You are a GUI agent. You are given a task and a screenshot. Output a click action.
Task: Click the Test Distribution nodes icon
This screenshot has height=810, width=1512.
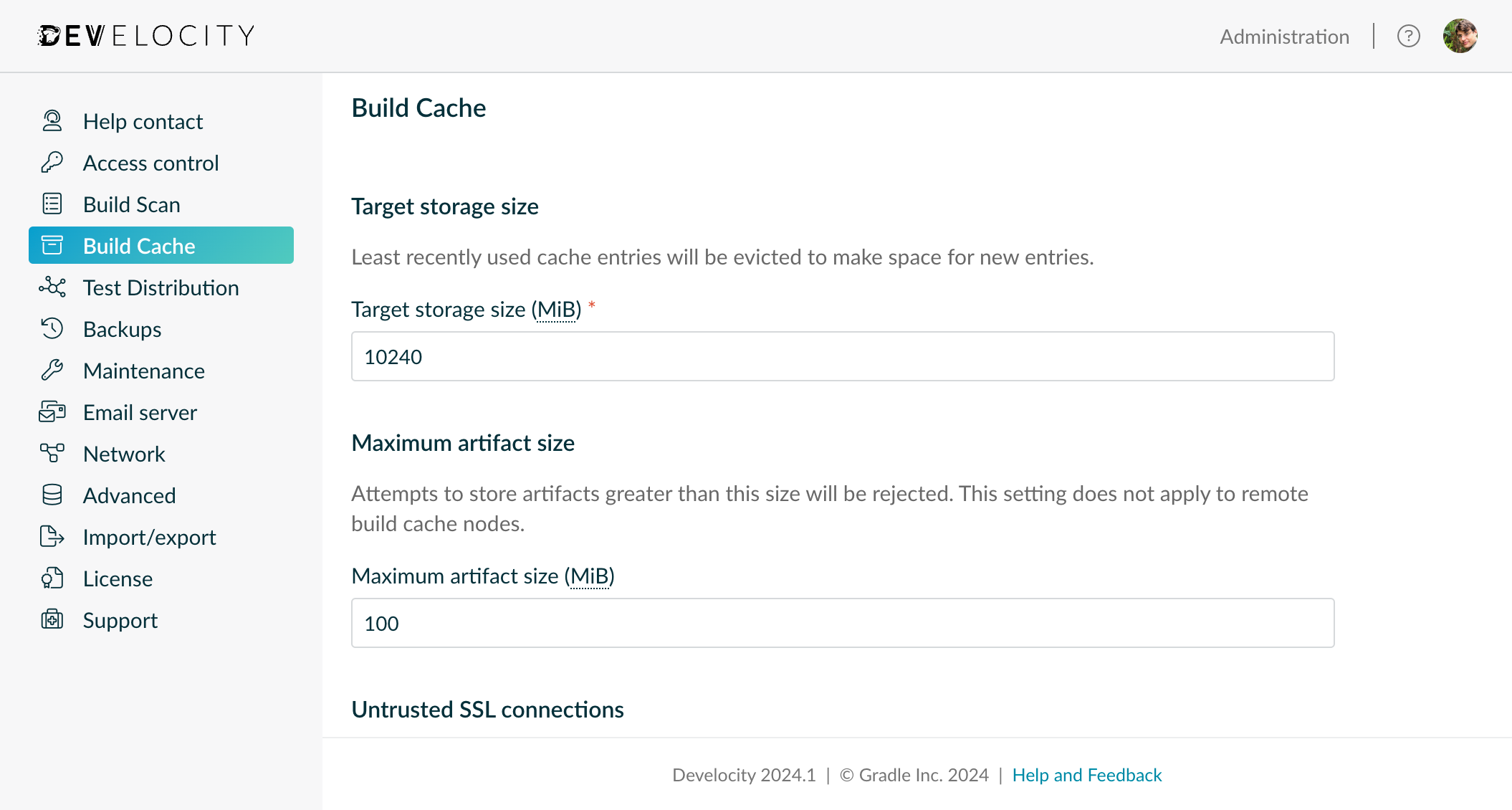(x=52, y=287)
